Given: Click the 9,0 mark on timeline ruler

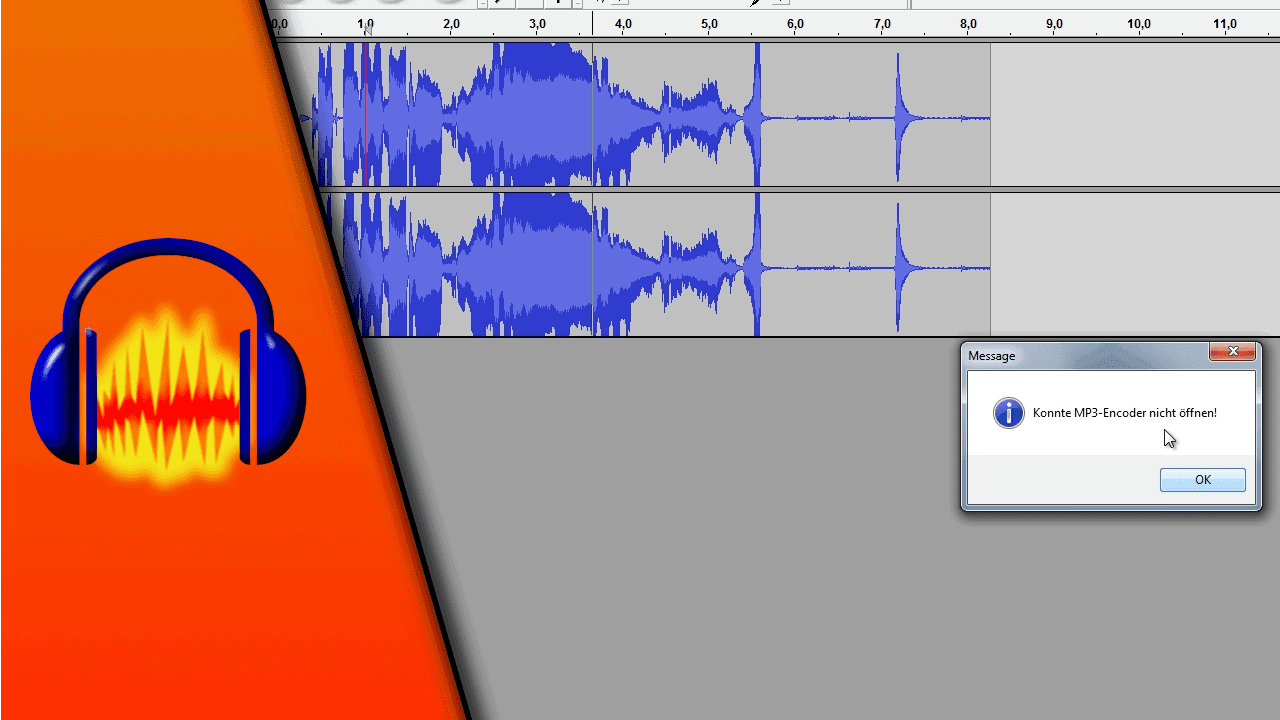Looking at the screenshot, I should [x=1054, y=24].
